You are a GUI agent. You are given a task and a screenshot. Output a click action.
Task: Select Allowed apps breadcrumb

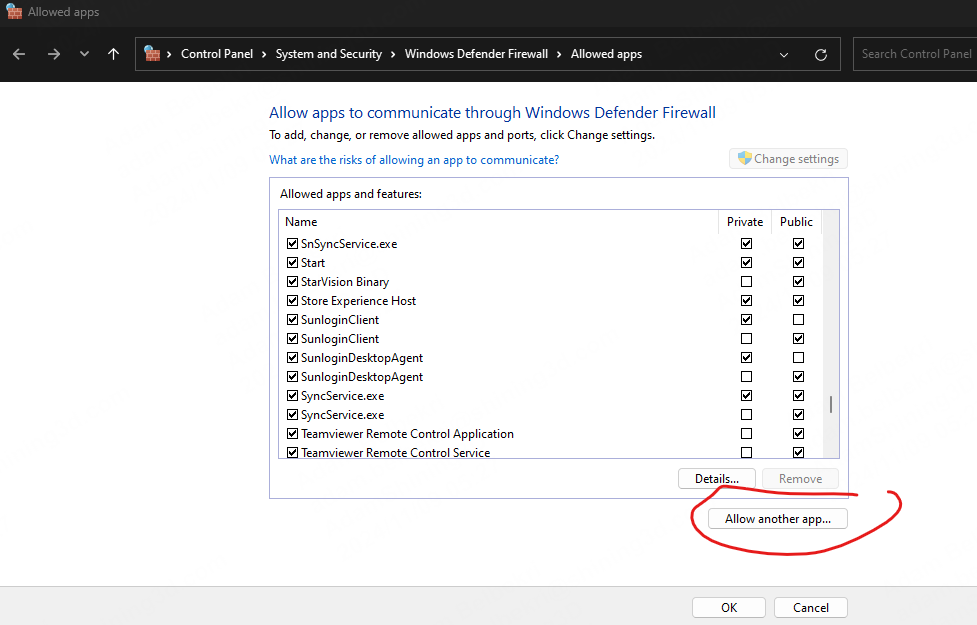pos(606,54)
